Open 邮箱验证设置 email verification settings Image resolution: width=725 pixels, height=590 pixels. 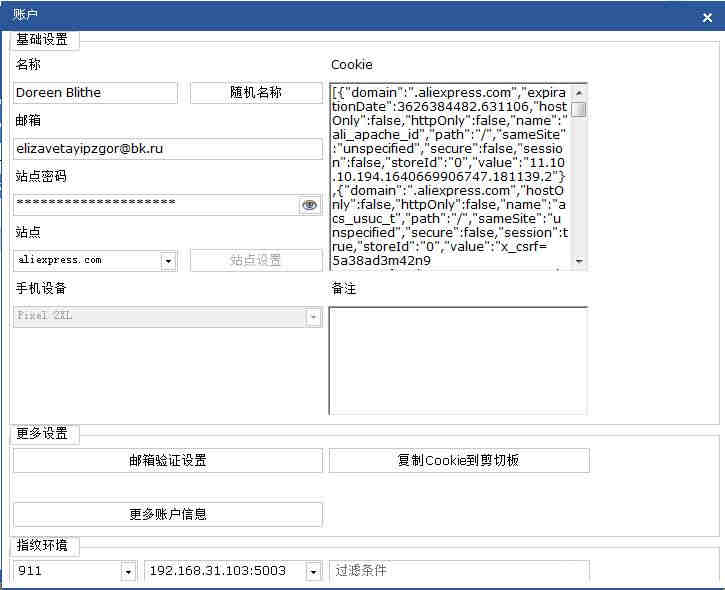(168, 461)
